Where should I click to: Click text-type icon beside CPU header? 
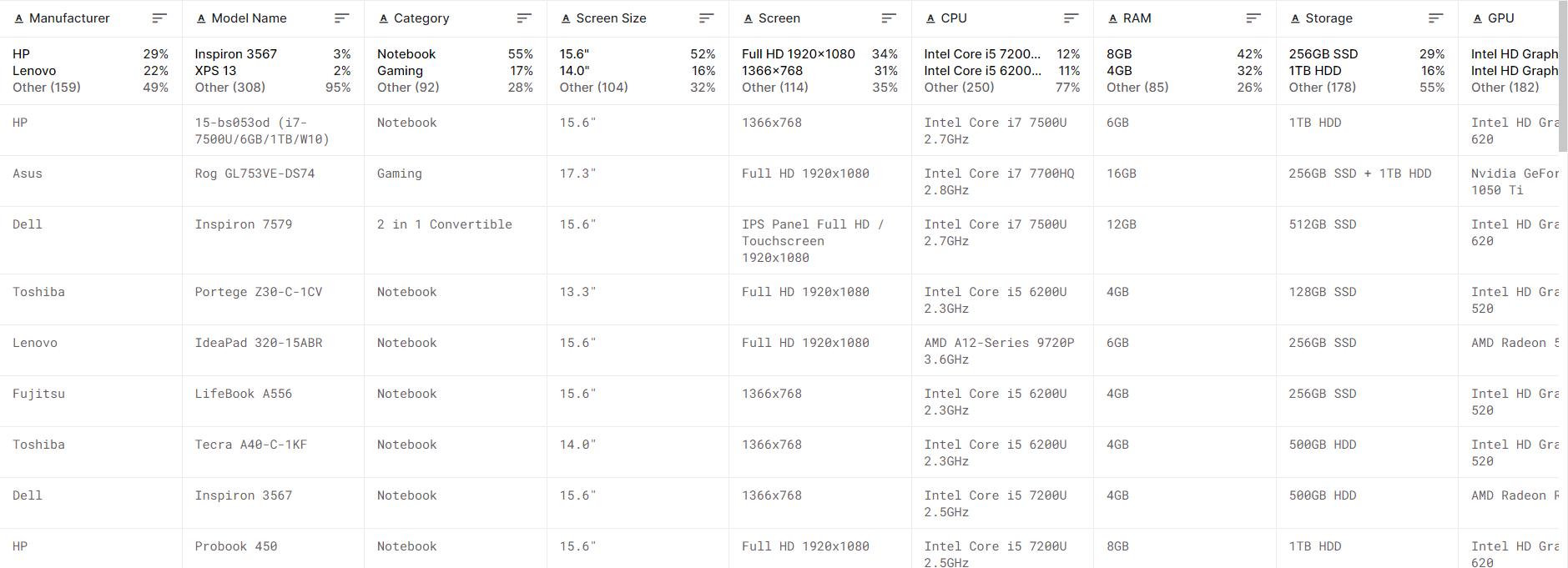pos(930,18)
